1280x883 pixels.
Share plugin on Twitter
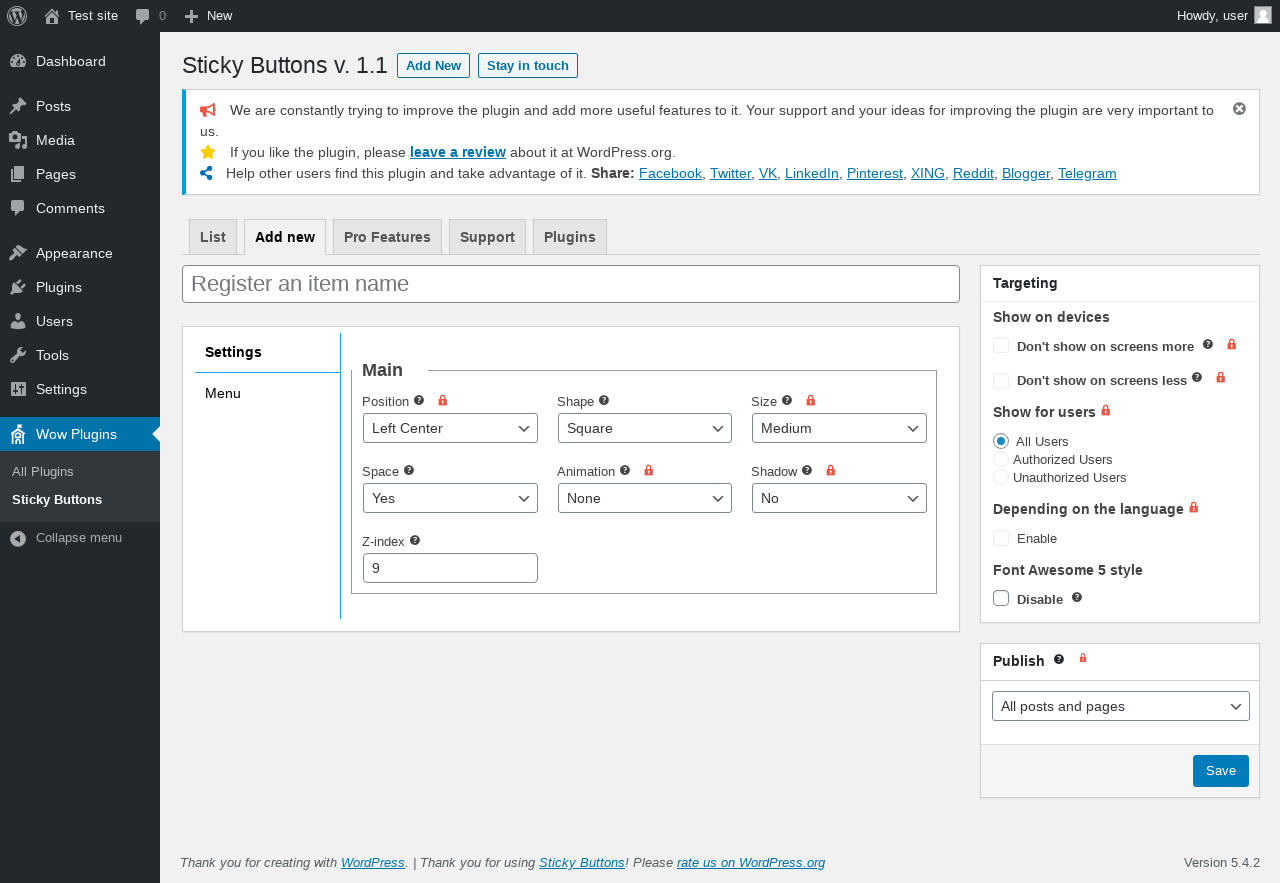click(730, 173)
